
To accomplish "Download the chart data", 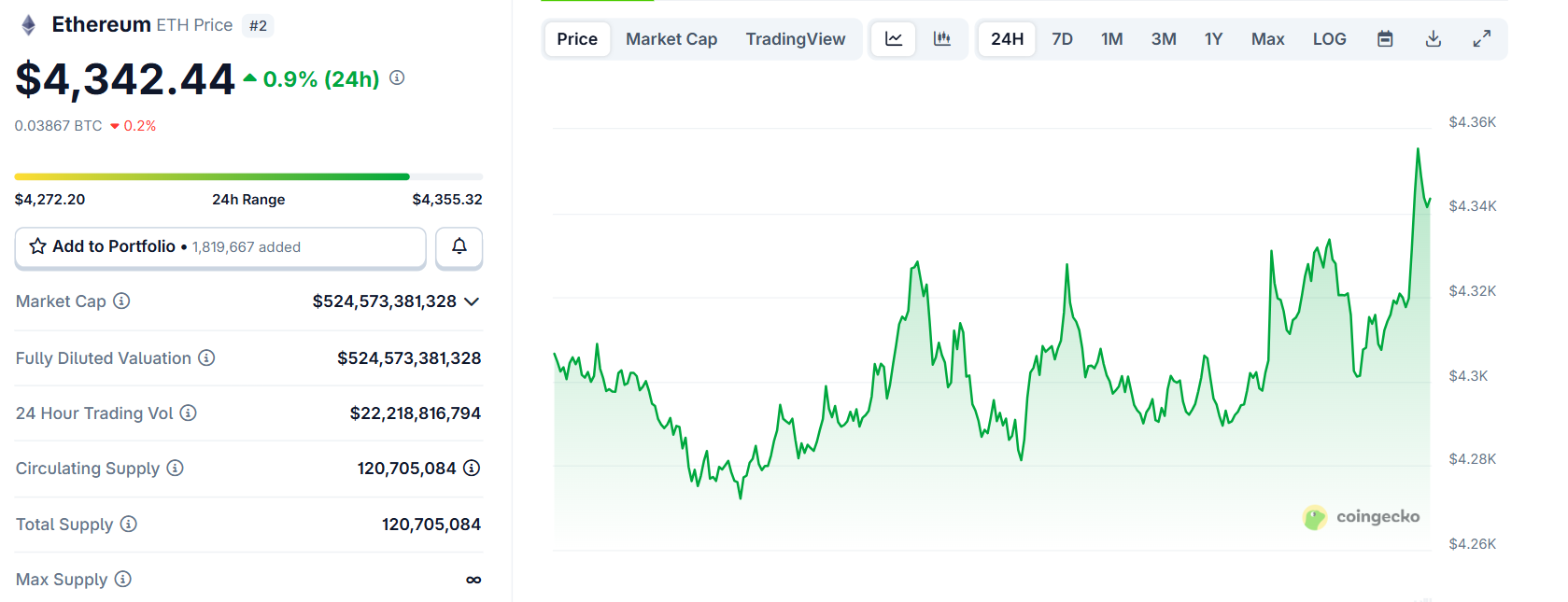I will [x=1434, y=39].
